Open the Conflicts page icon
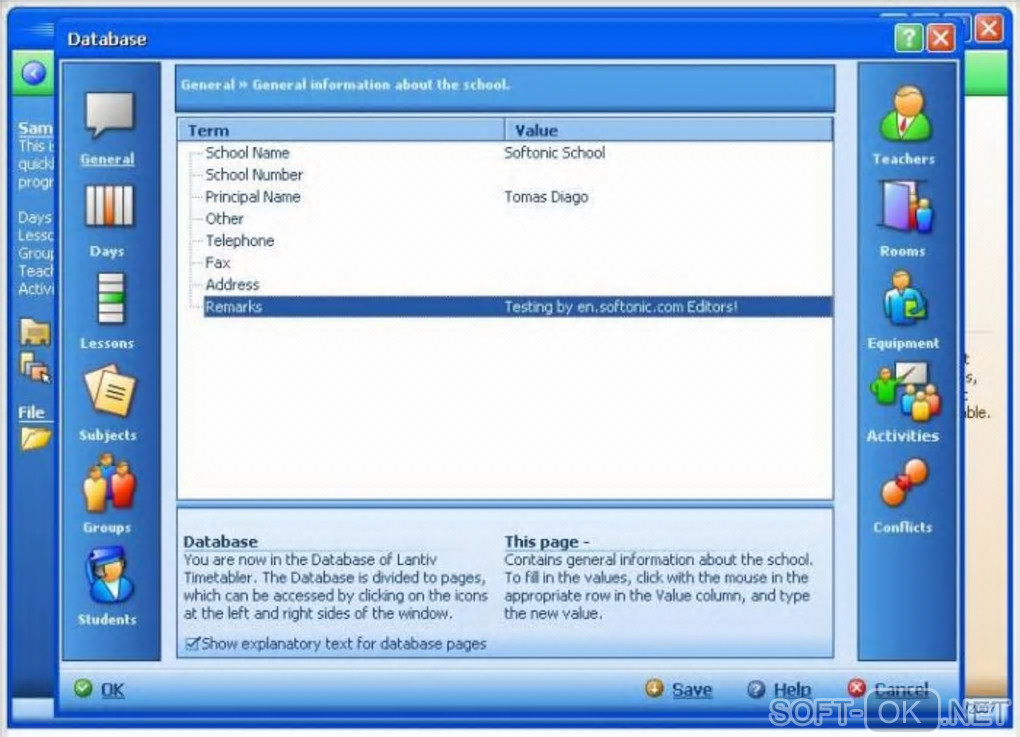Image resolution: width=1020 pixels, height=737 pixels. click(x=905, y=482)
